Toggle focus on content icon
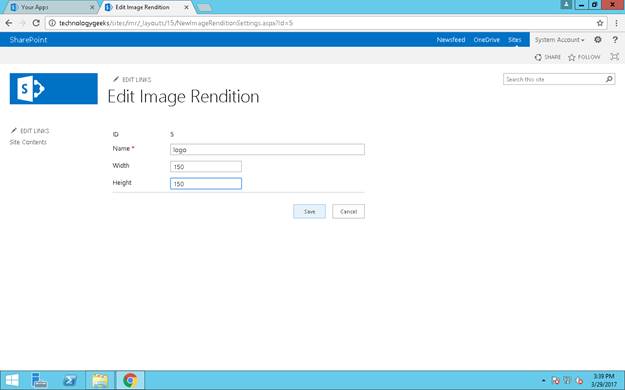Screen dimensions: 625x390 (x=615, y=57)
